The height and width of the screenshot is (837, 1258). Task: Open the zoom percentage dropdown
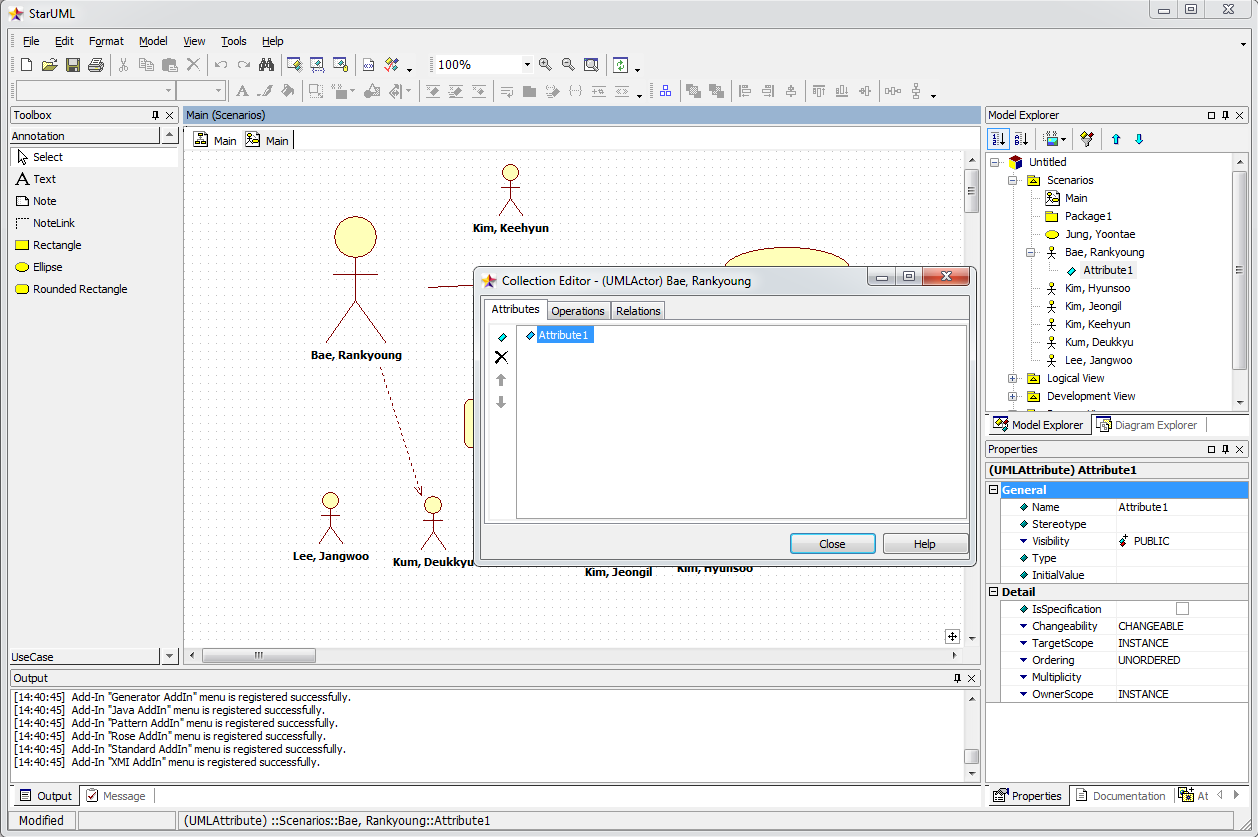(x=527, y=65)
